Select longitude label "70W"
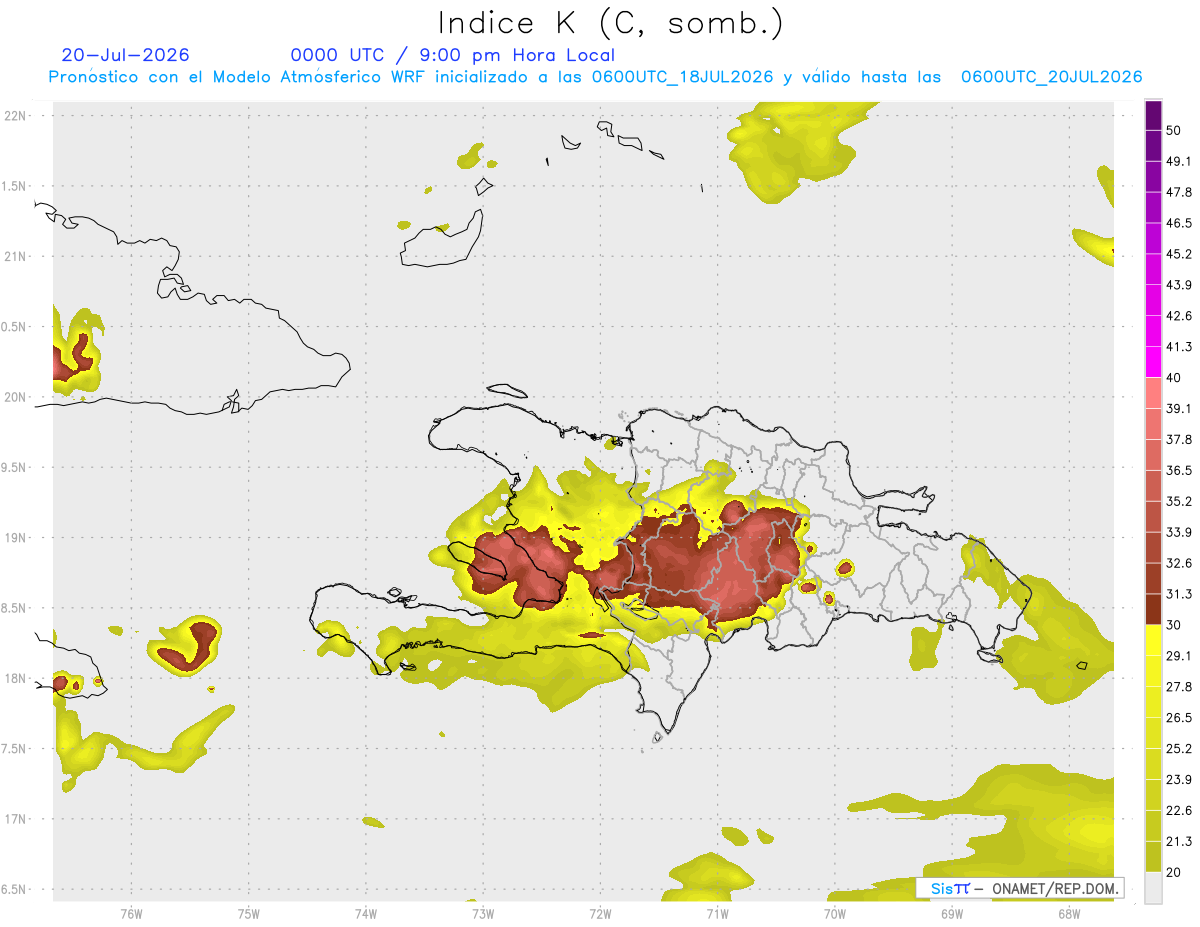The width and height of the screenshot is (1200, 927). coord(835,913)
